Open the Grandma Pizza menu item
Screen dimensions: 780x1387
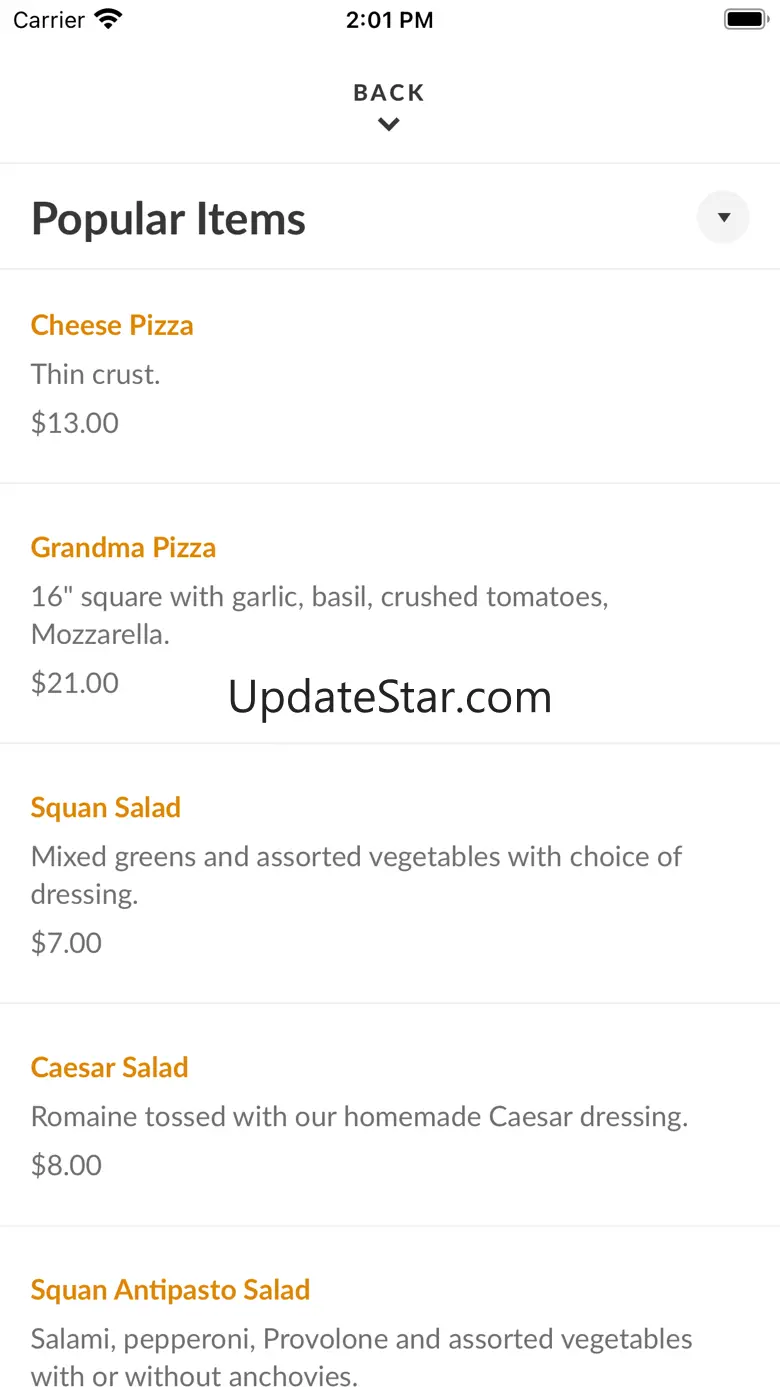coord(123,547)
